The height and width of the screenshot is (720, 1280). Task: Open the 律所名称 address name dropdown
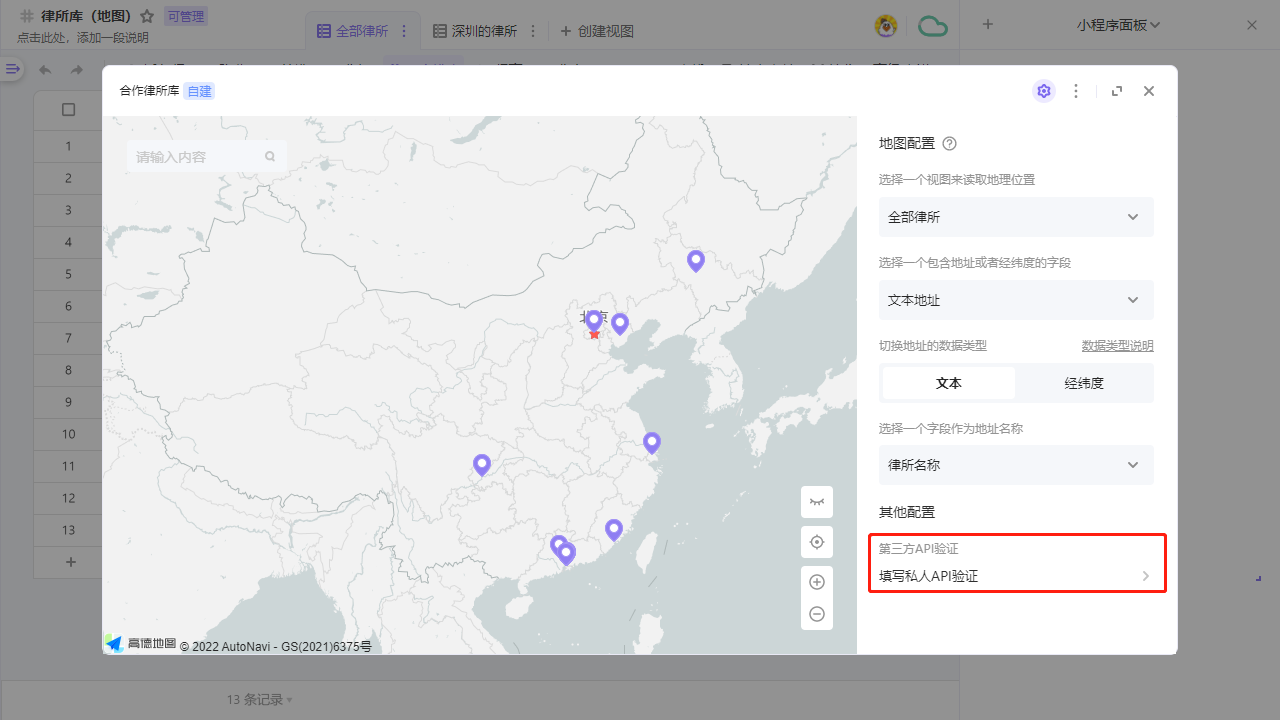1015,465
